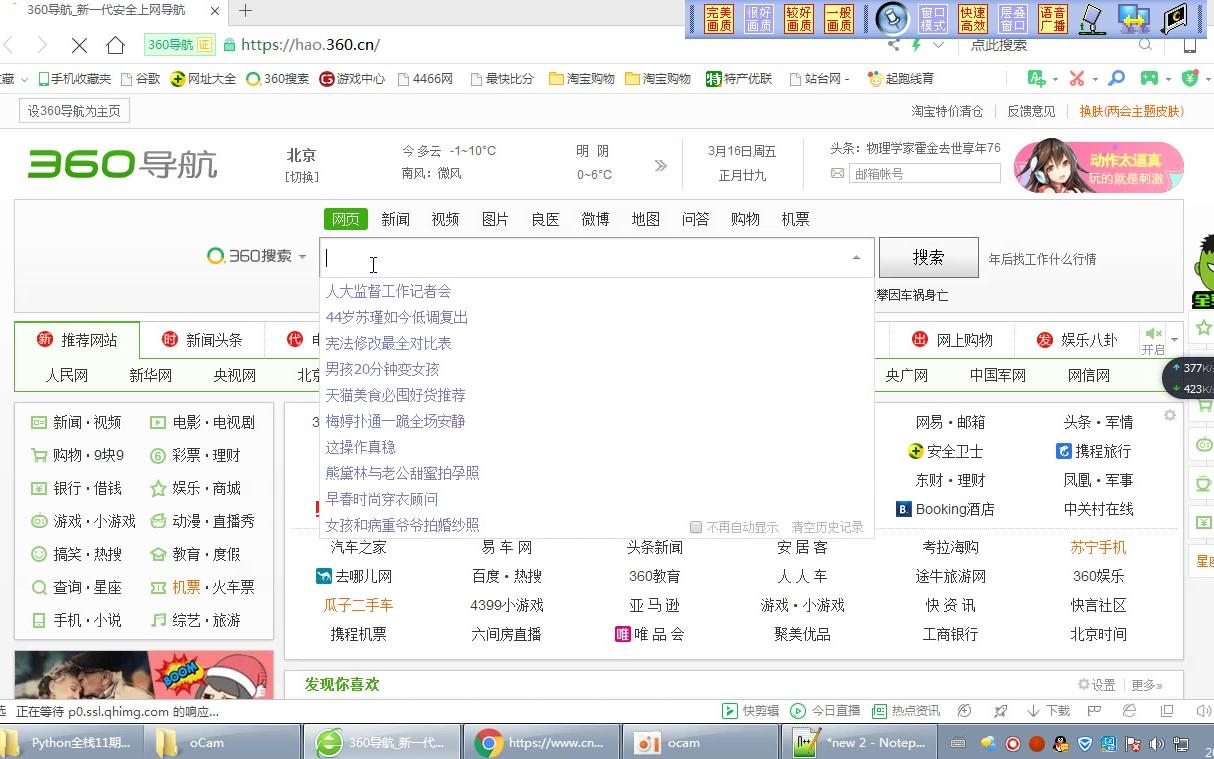The height and width of the screenshot is (759, 1214).
Task: Open 换肤(两会主题皮肤) link
Action: point(1131,111)
